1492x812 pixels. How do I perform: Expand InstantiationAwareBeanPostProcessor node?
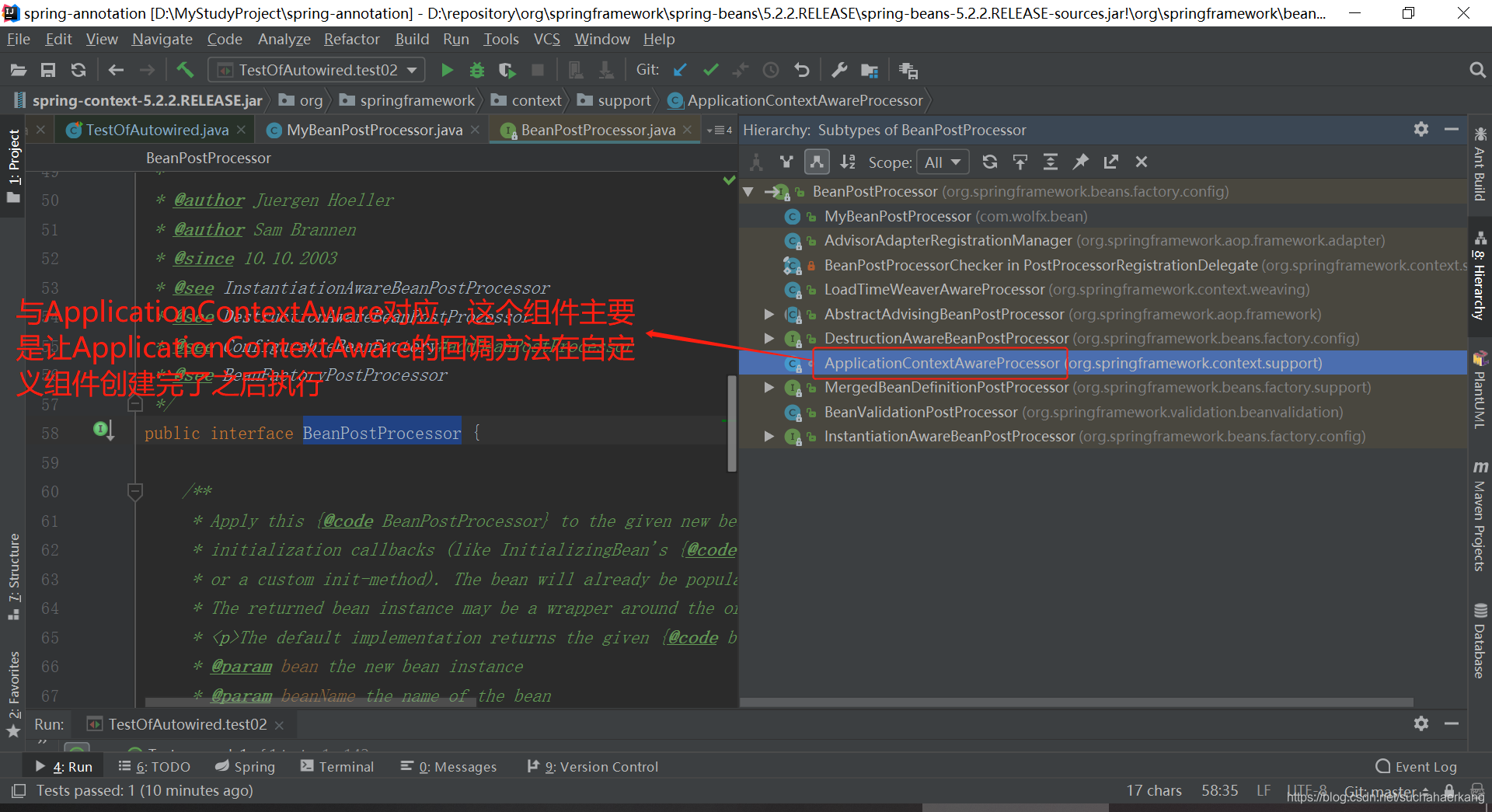tap(769, 437)
